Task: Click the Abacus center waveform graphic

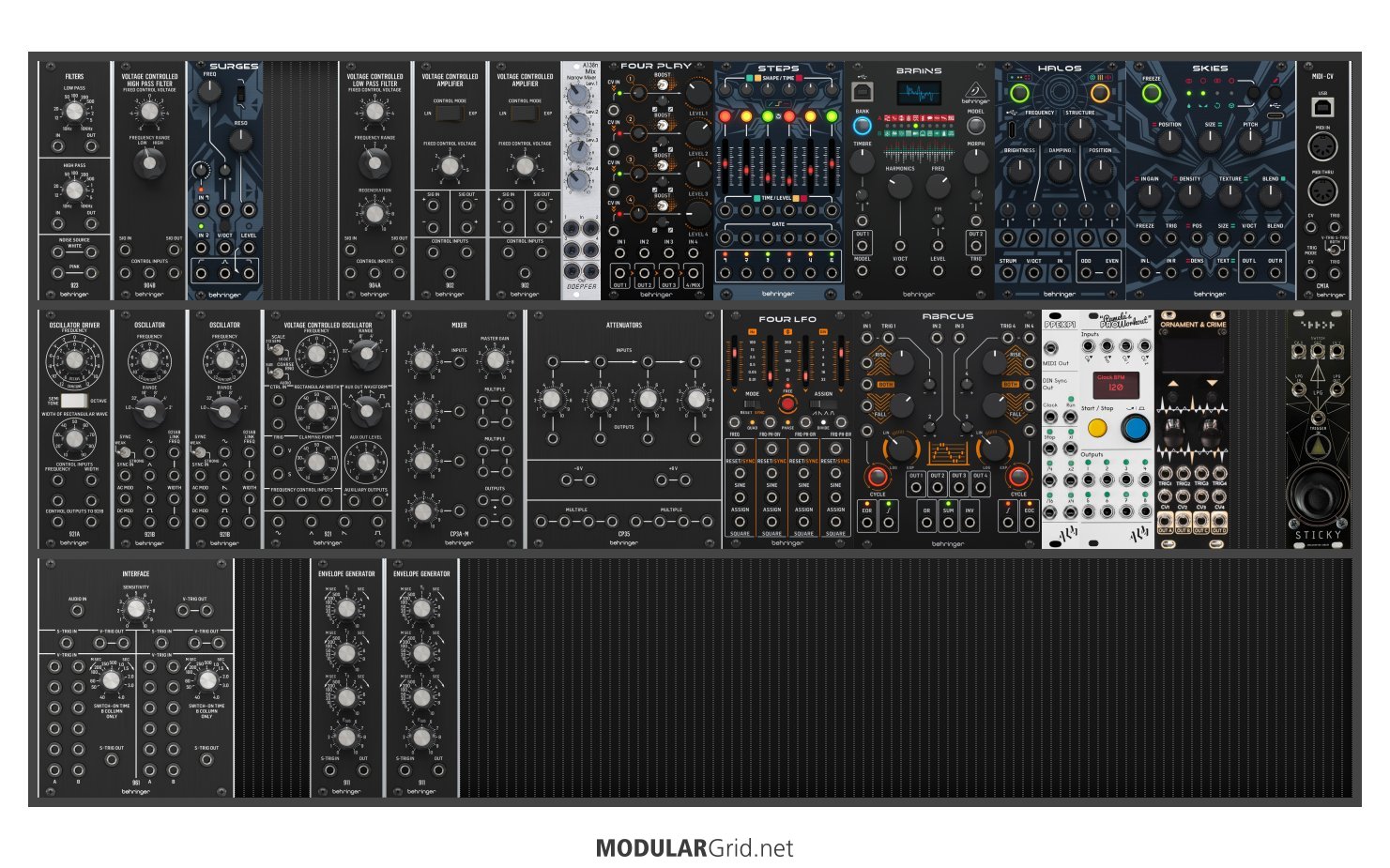Action: pyautogui.click(x=948, y=454)
